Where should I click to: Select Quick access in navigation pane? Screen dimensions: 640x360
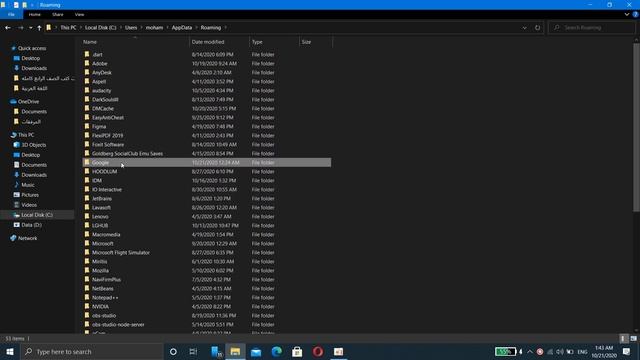pos(32,48)
